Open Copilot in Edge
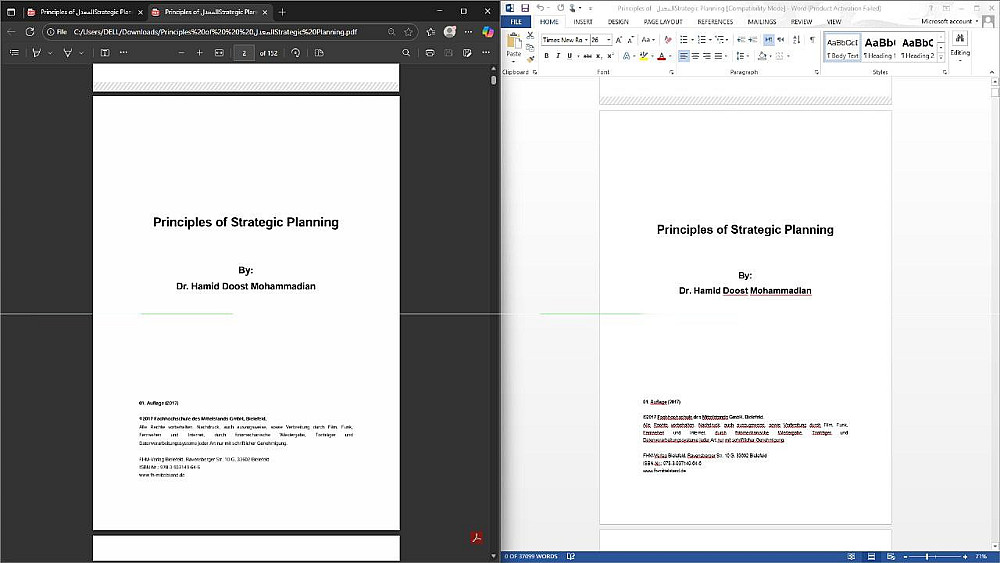 tap(488, 31)
